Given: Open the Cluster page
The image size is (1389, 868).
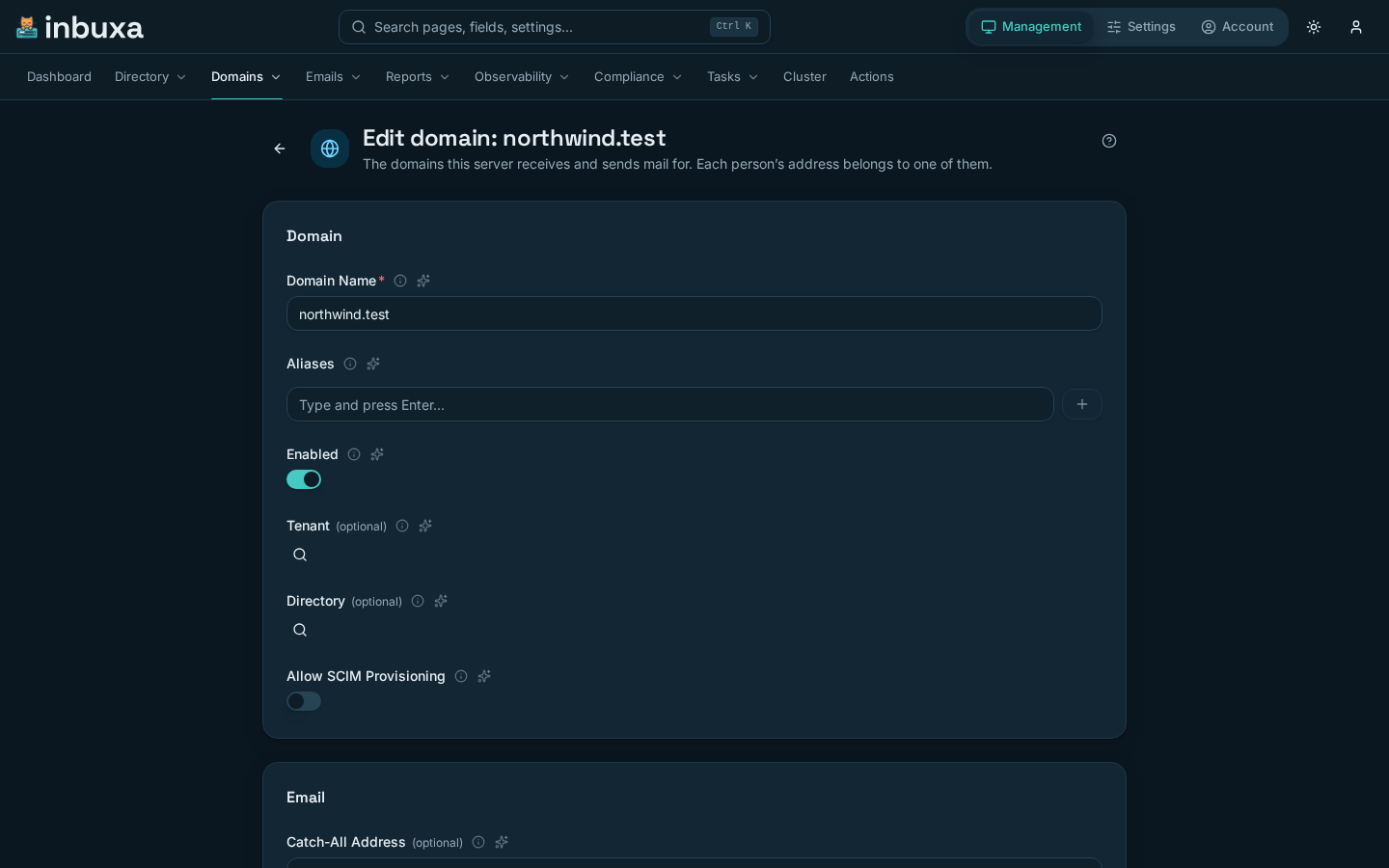Looking at the screenshot, I should pos(804,77).
